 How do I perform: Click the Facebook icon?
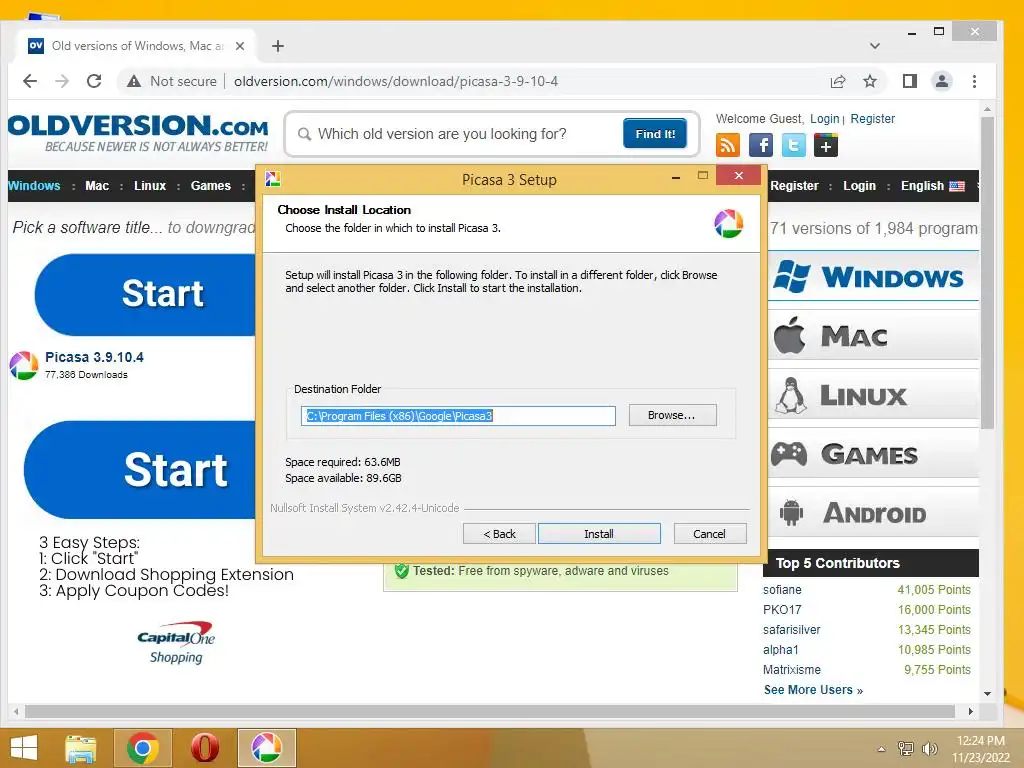(761, 145)
